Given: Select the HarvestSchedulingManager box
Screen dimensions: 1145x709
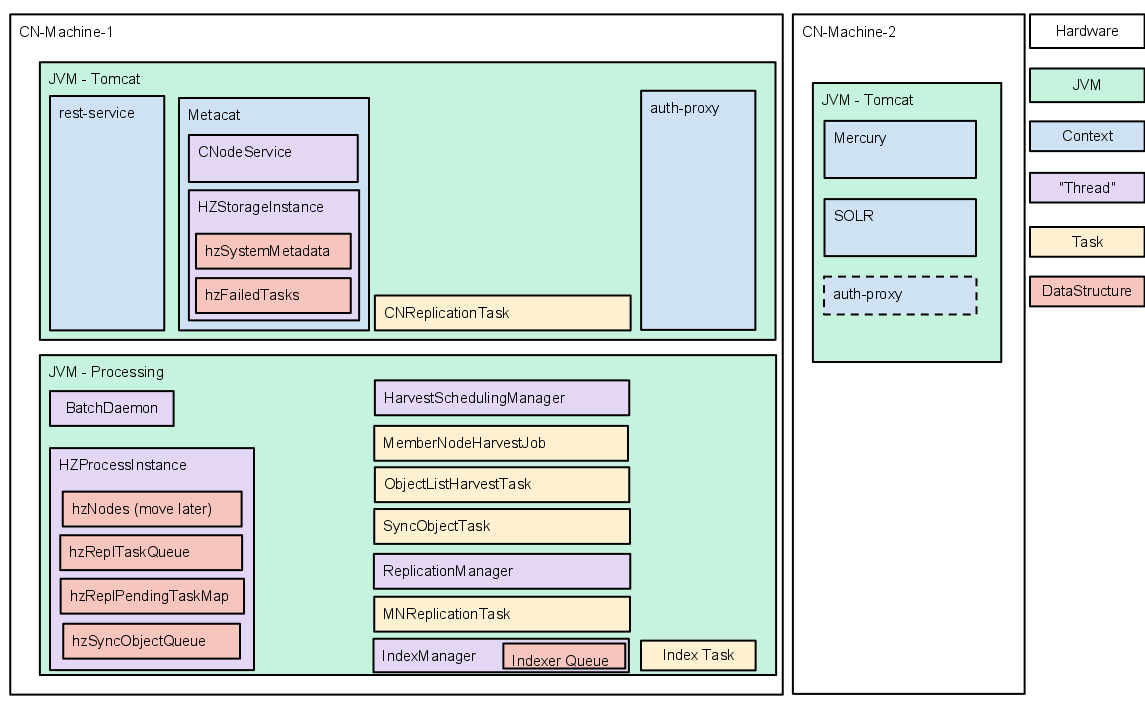Looking at the screenshot, I should click(x=501, y=397).
